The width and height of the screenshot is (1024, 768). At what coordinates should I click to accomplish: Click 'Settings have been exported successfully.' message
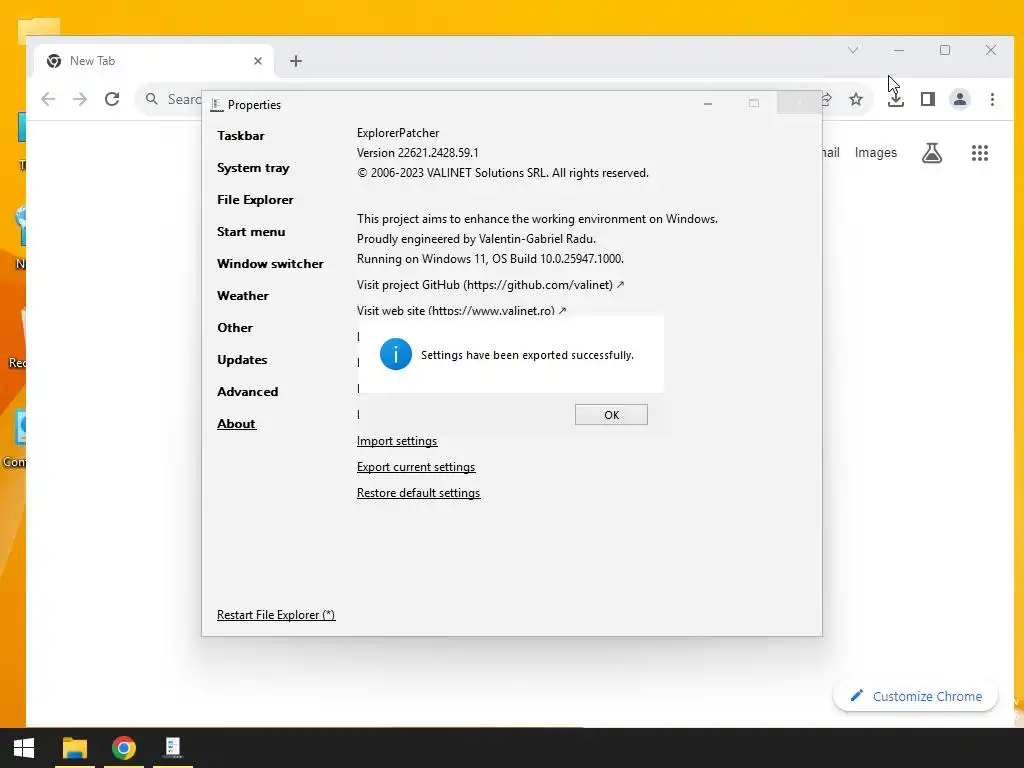(x=527, y=355)
